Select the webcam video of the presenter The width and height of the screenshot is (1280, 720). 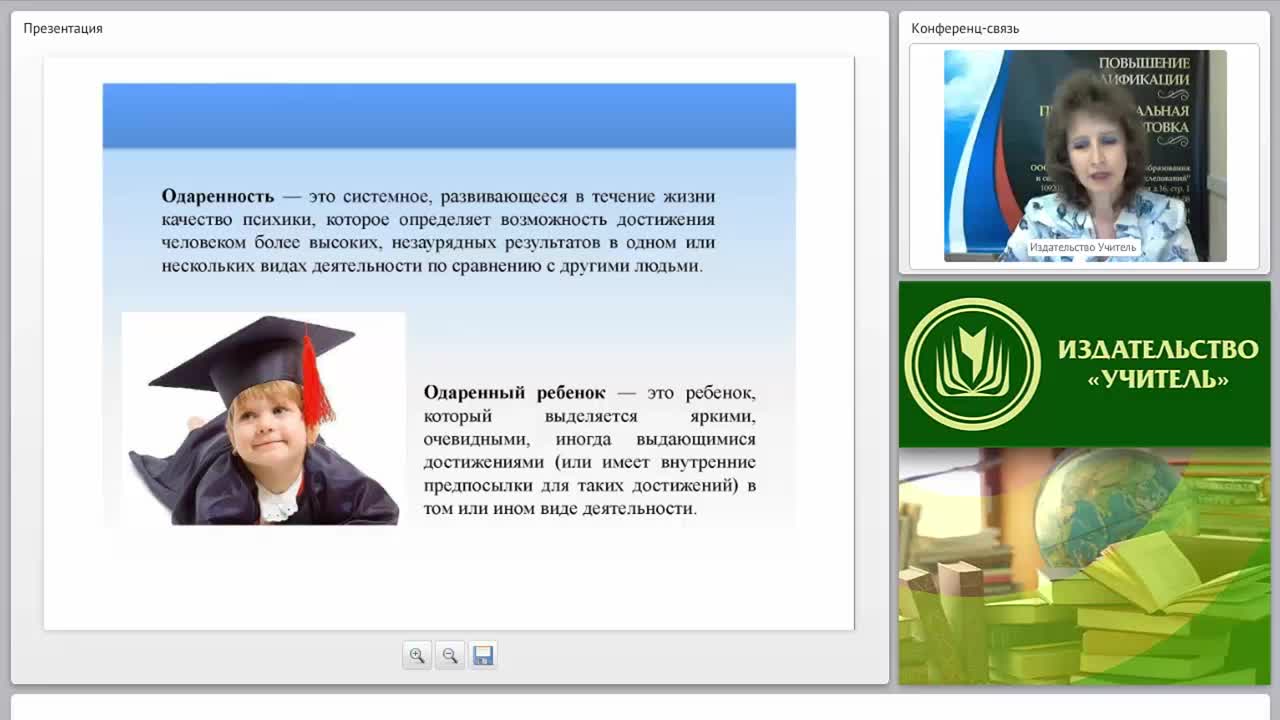[x=1085, y=156]
